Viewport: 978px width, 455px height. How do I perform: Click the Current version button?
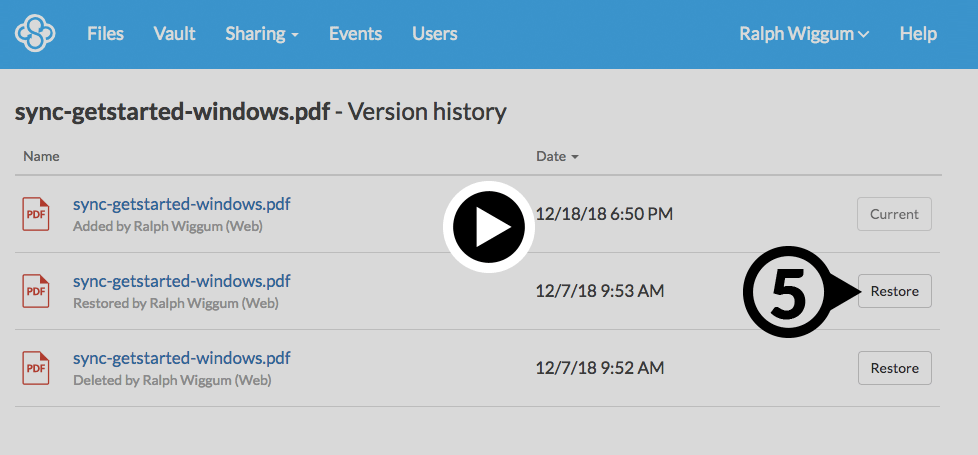(894, 214)
